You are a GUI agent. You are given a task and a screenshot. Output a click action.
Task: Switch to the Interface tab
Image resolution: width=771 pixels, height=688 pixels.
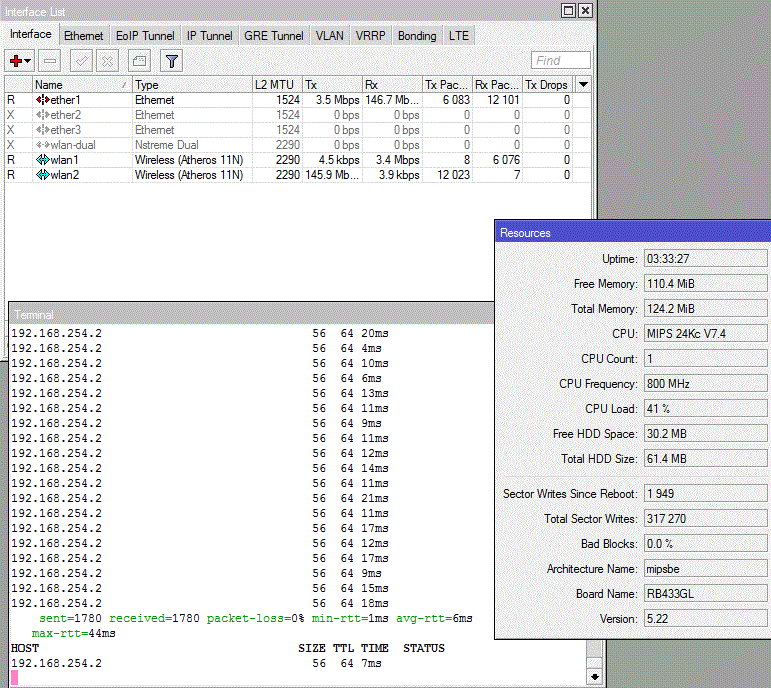(30, 34)
